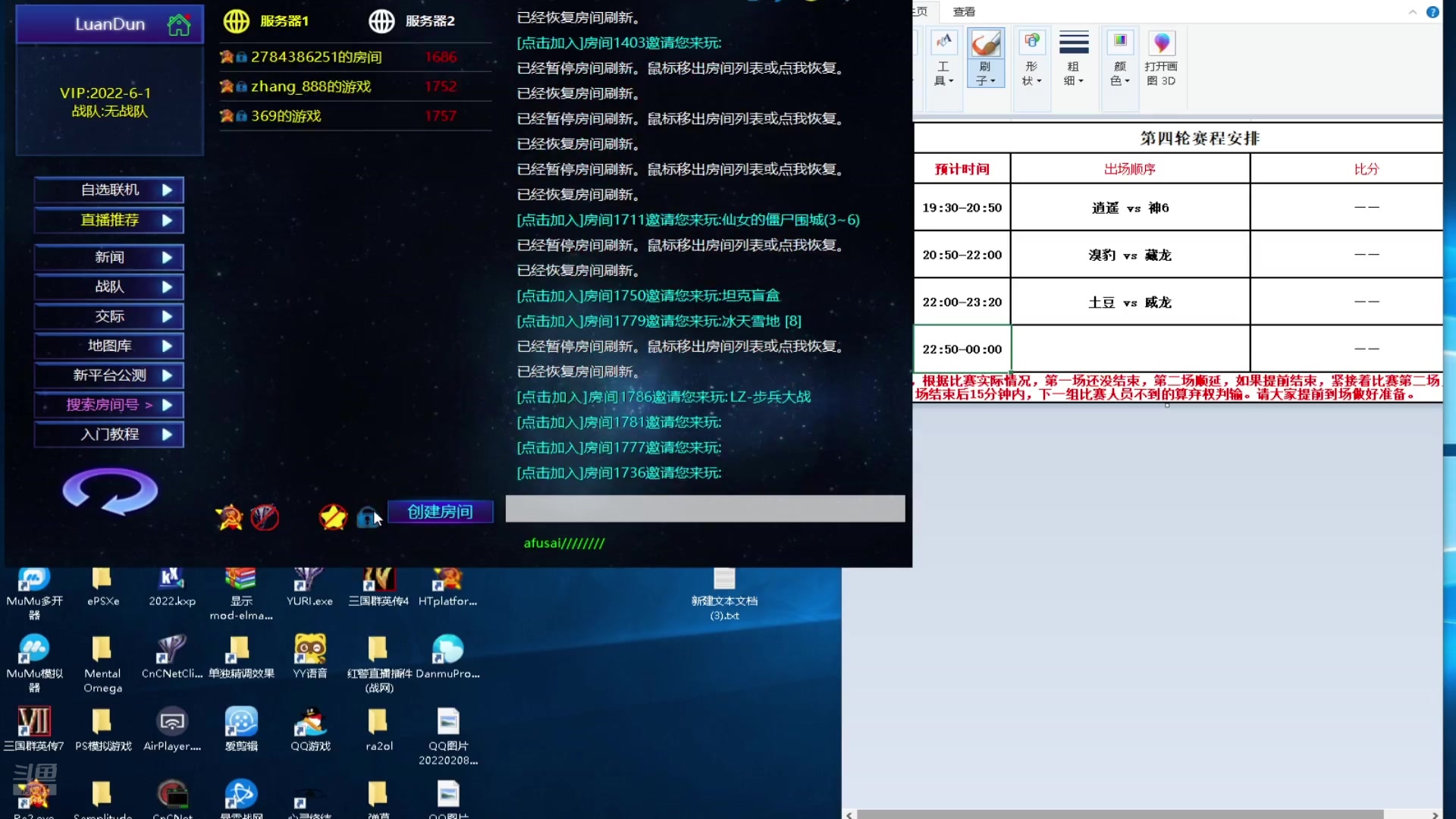Screen dimensions: 1456x819
Task: Click the home icon beside LuanDun
Action: click(x=179, y=24)
